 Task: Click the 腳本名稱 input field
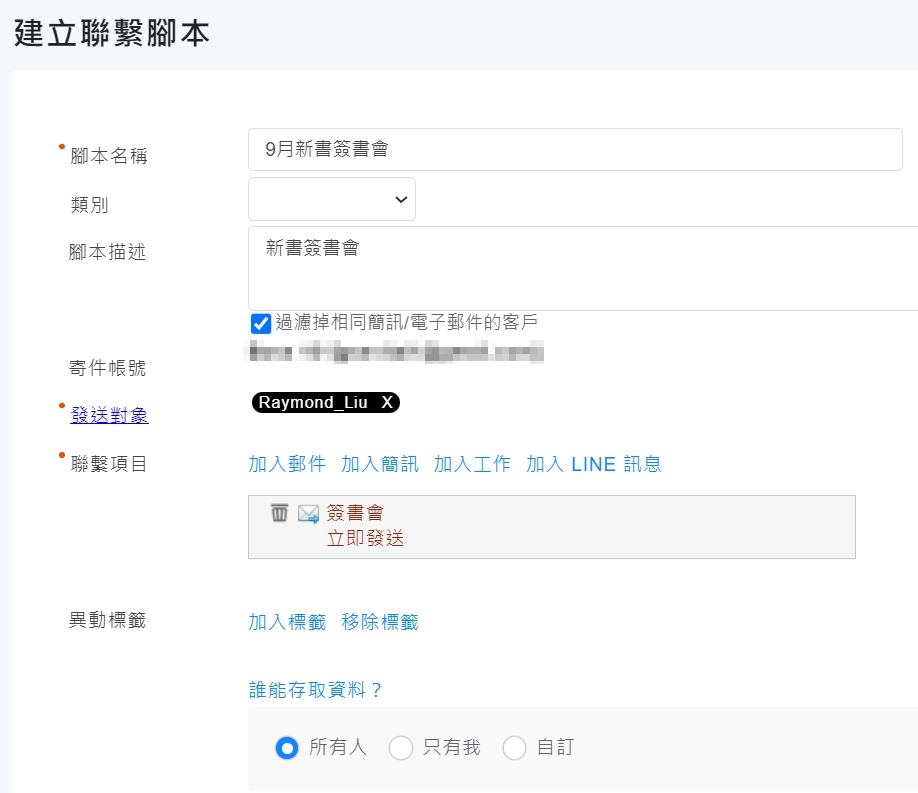pyautogui.click(x=575, y=150)
